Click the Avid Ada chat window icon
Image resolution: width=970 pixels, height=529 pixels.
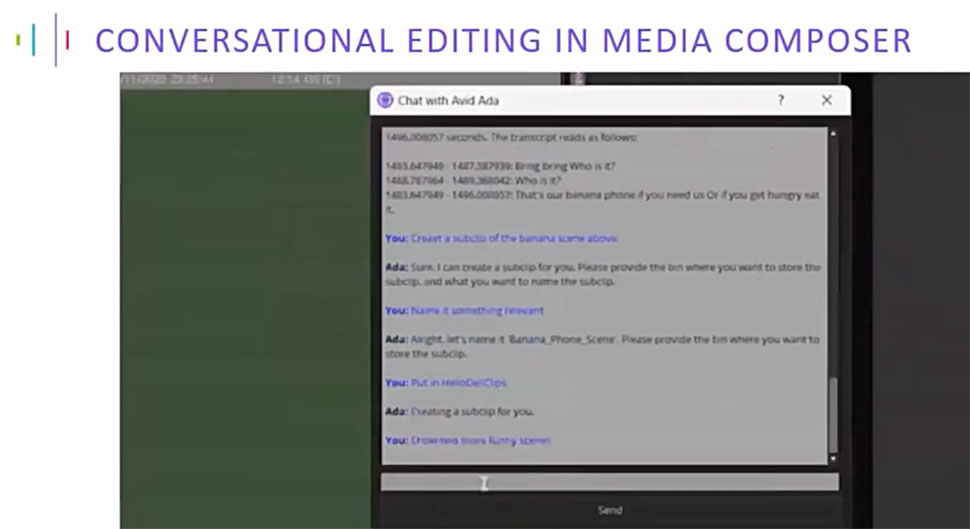click(x=385, y=100)
